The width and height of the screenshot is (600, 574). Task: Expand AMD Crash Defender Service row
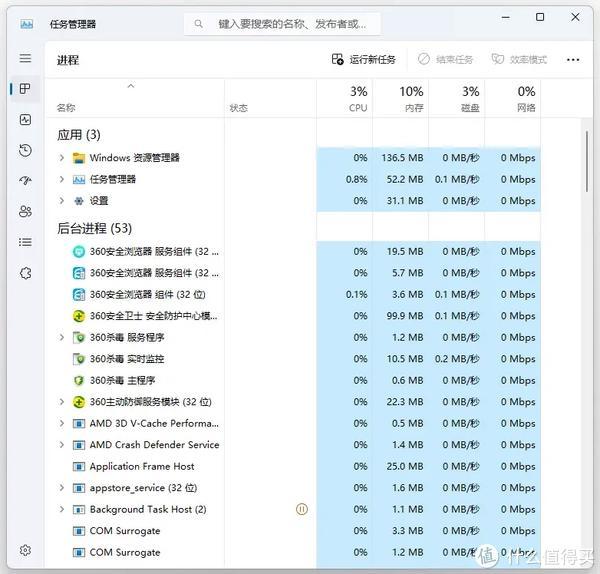click(x=62, y=445)
